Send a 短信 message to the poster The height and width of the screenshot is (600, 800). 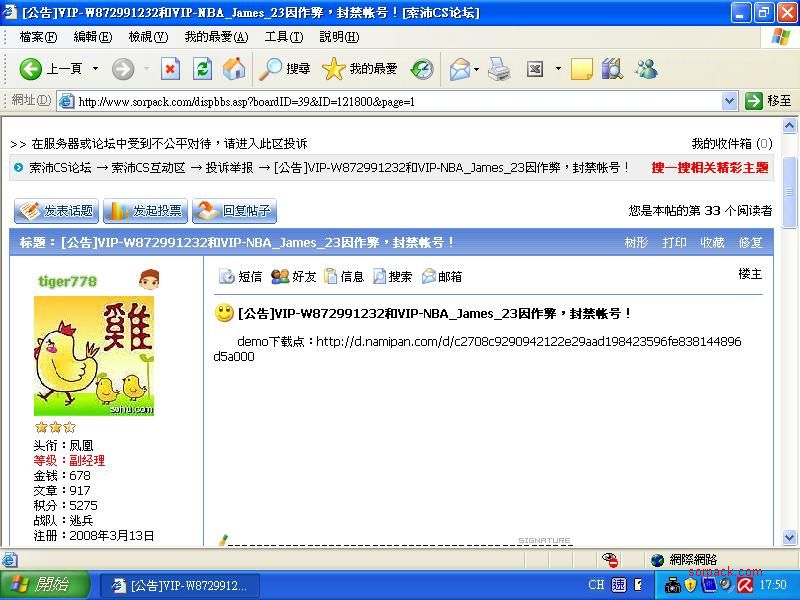pyautogui.click(x=241, y=277)
